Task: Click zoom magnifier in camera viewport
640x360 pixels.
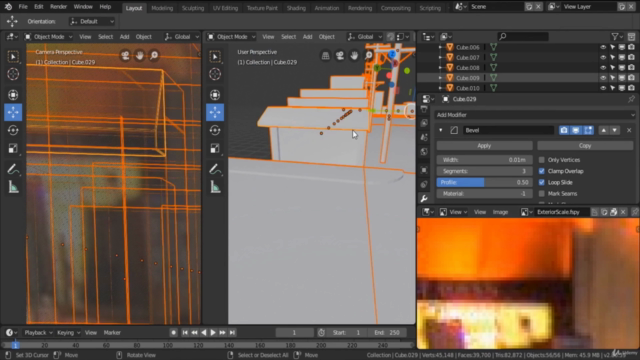Action: 154,56
